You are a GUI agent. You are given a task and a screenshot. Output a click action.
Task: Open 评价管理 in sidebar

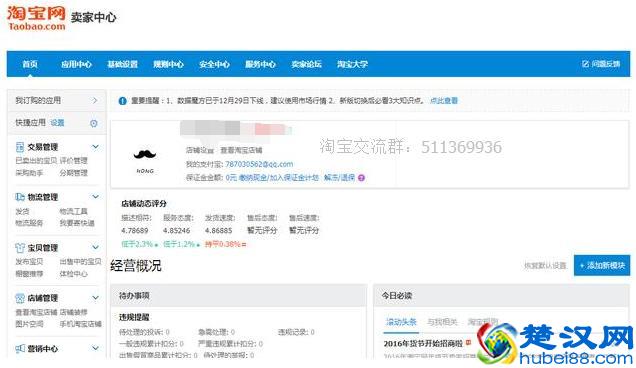[73, 161]
